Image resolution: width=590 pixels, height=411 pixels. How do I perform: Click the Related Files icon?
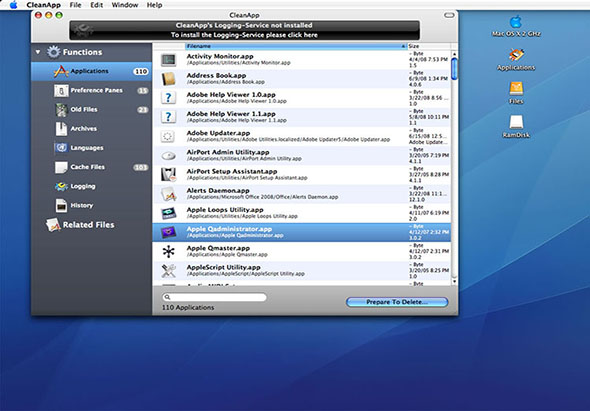tap(53, 225)
